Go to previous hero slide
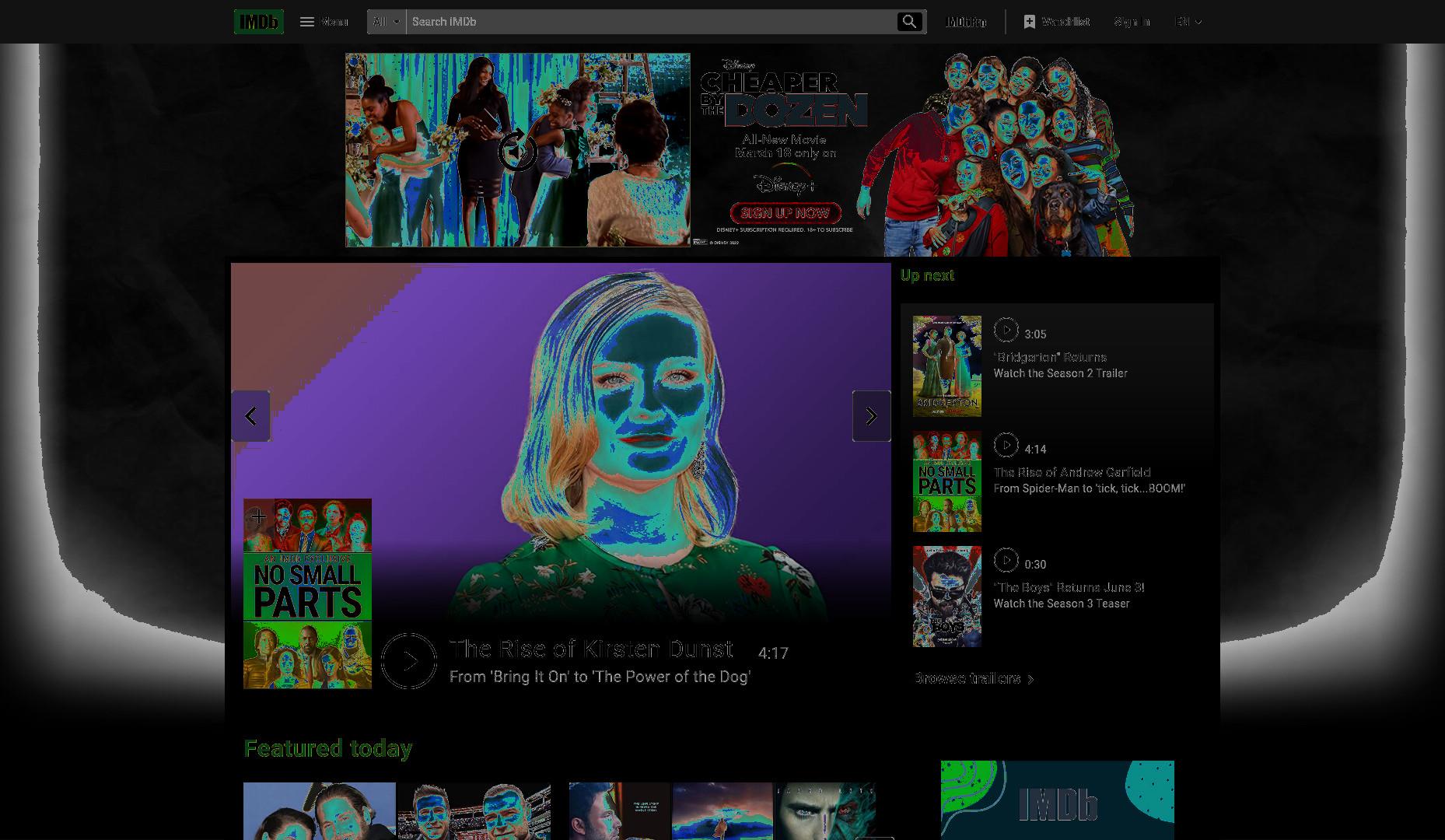This screenshot has height=840, width=1445. pyautogui.click(x=250, y=416)
